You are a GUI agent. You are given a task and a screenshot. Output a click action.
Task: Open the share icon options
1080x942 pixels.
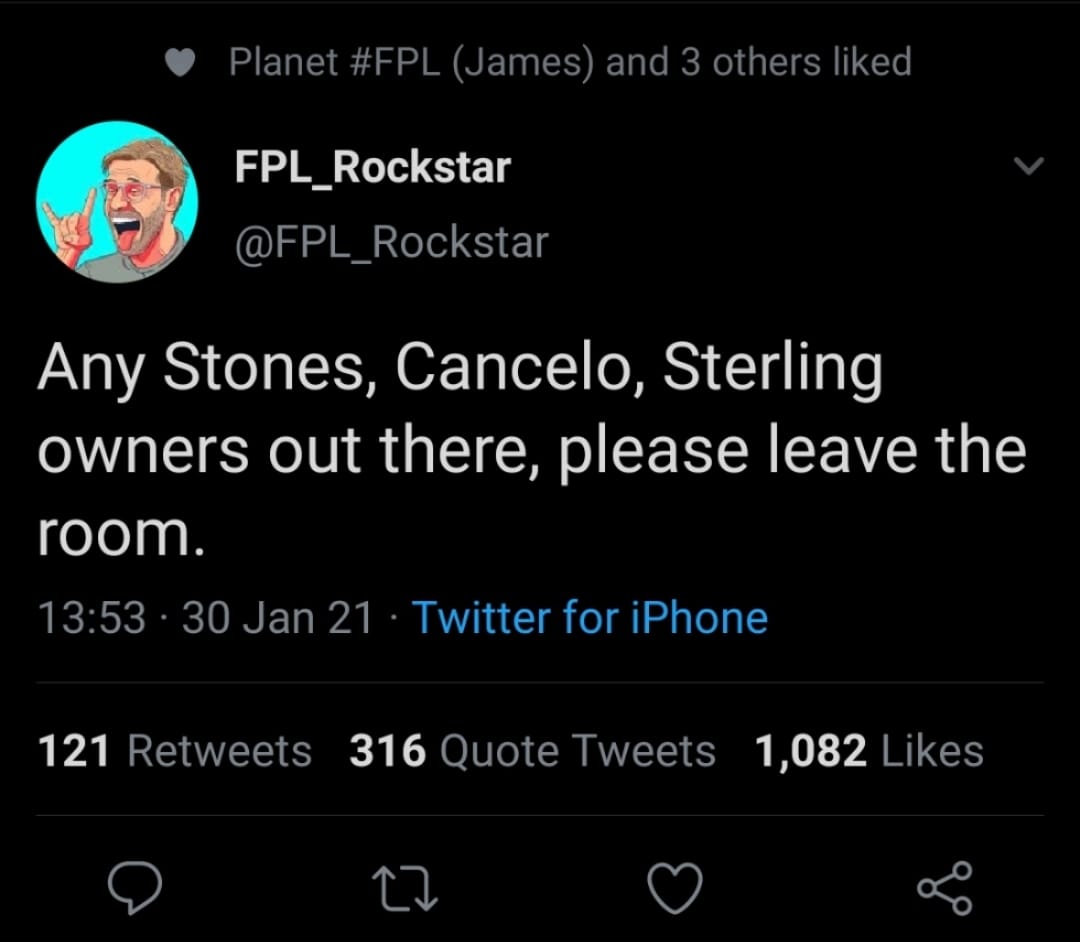945,888
